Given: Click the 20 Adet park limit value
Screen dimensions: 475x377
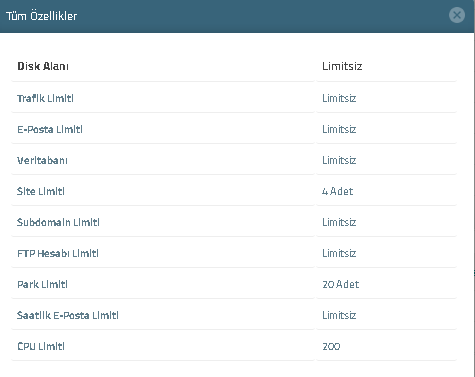Looking at the screenshot, I should (x=341, y=284).
